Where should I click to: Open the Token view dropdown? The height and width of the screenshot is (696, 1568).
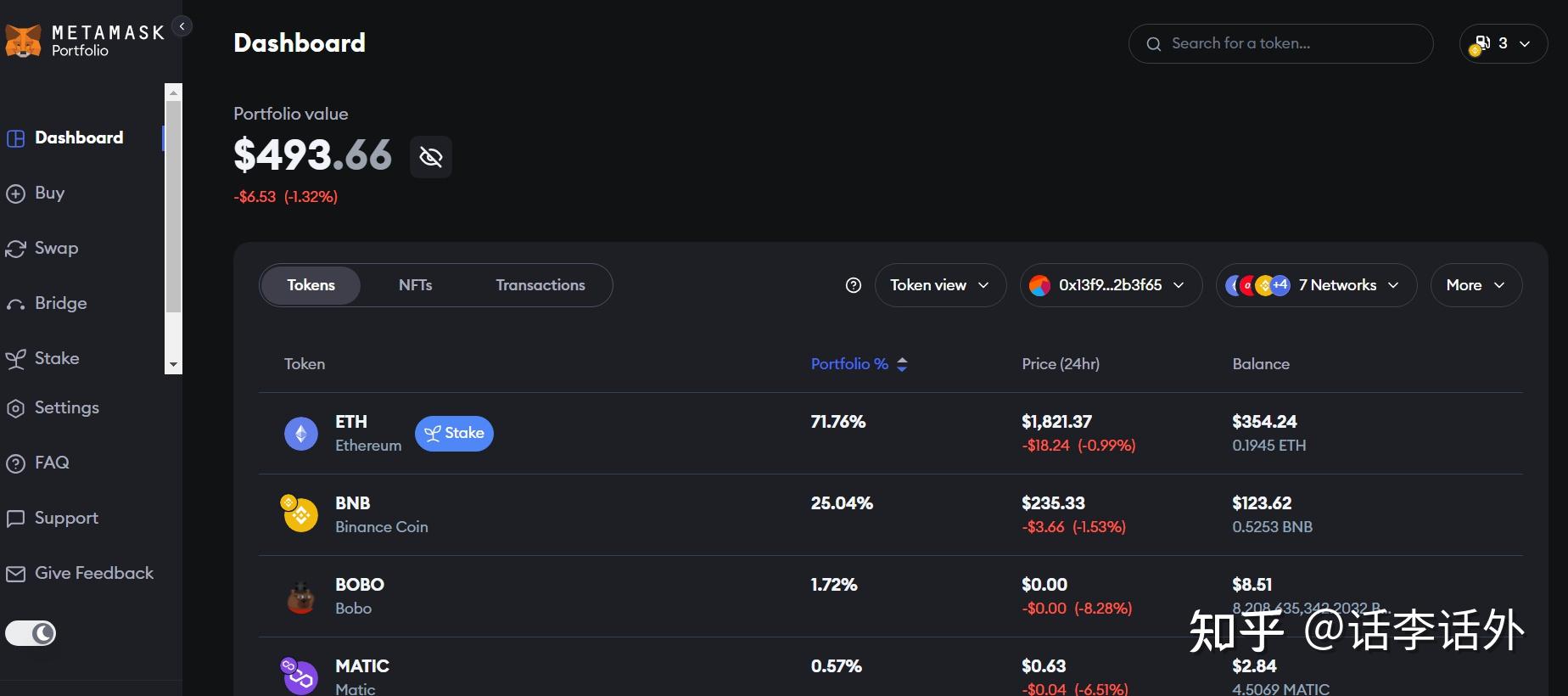point(939,286)
